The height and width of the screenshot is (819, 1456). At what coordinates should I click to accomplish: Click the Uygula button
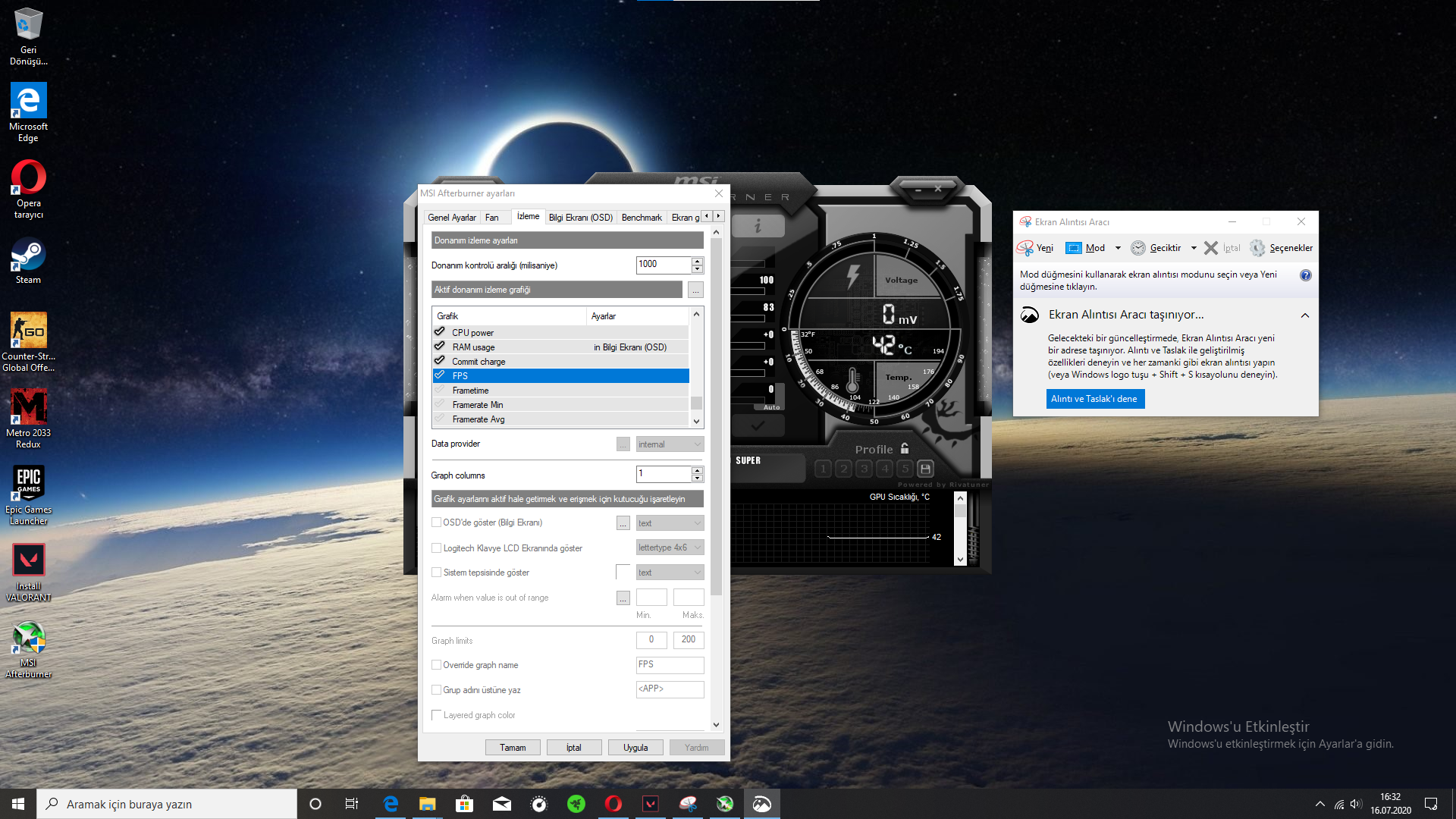coord(635,748)
